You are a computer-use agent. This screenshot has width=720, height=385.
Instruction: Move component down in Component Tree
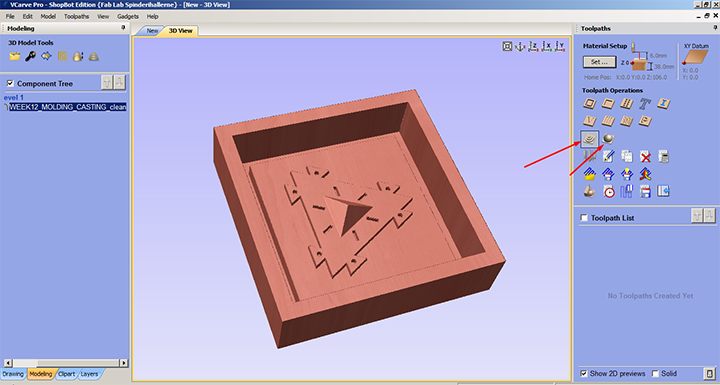[119, 83]
